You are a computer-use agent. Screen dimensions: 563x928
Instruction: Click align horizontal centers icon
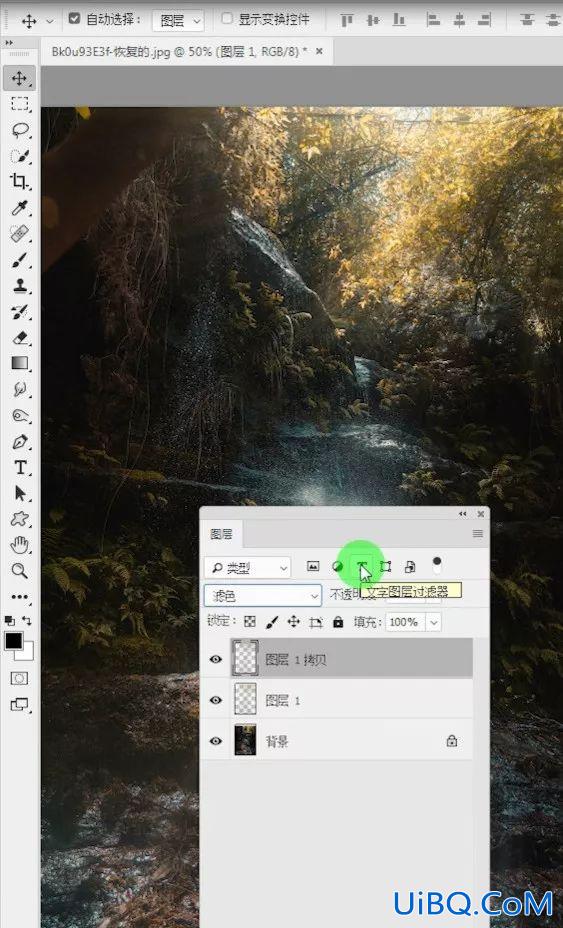click(x=459, y=20)
